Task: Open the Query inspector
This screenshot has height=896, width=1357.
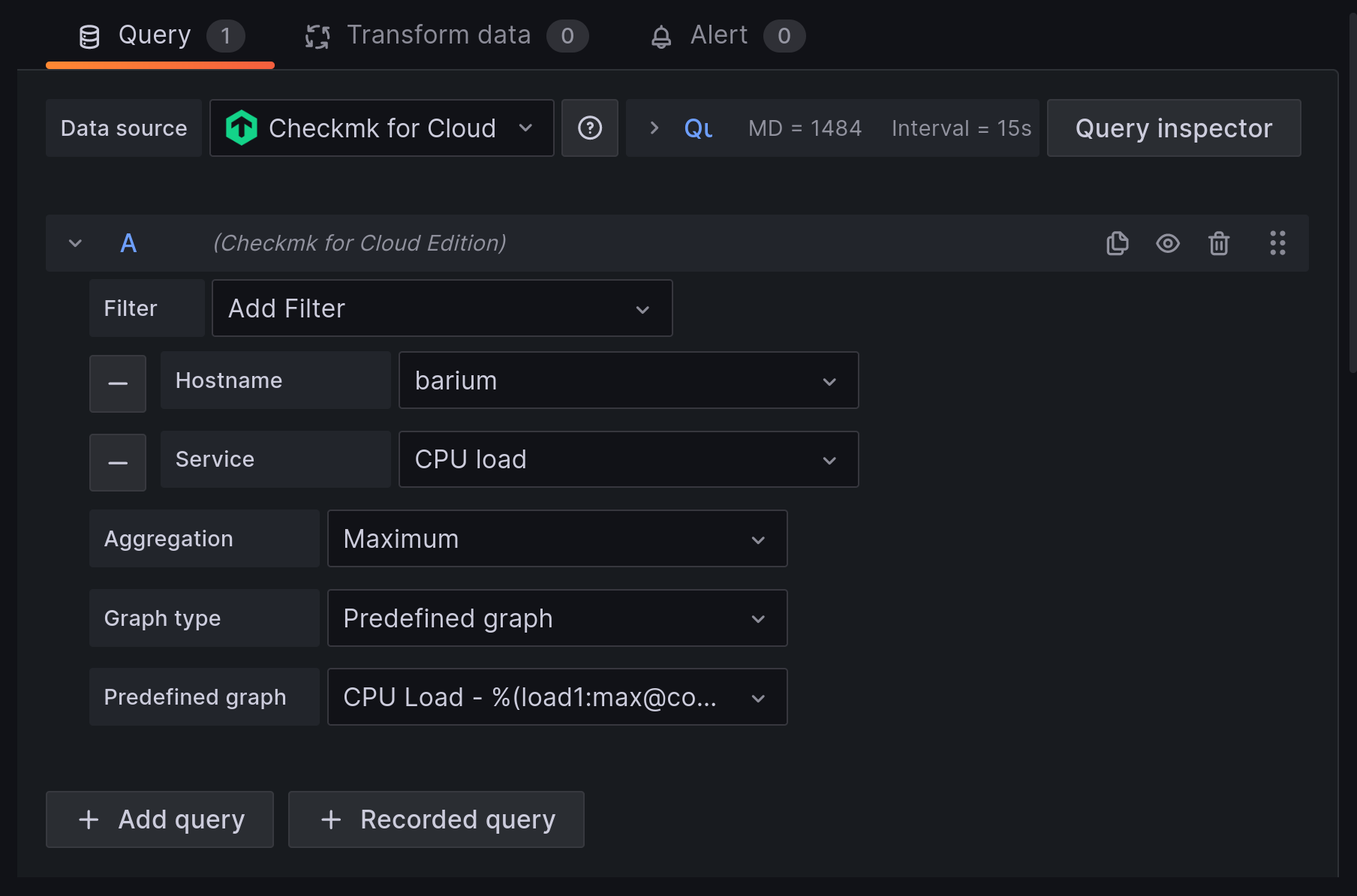Action: 1172,128
